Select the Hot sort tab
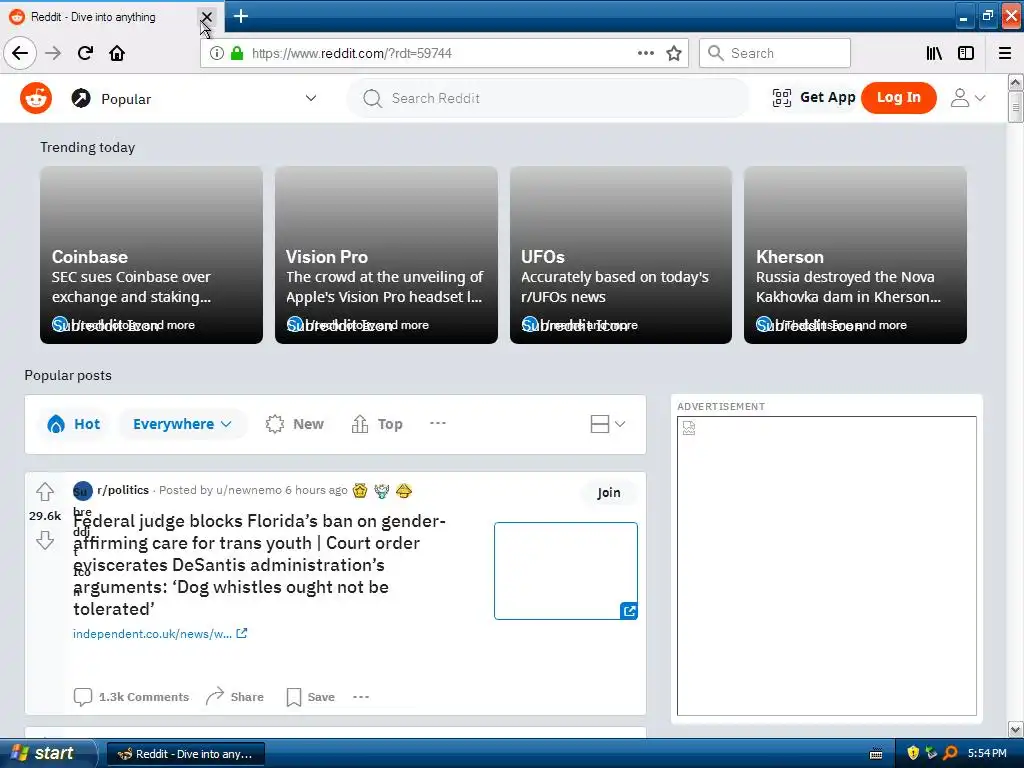 pos(73,424)
